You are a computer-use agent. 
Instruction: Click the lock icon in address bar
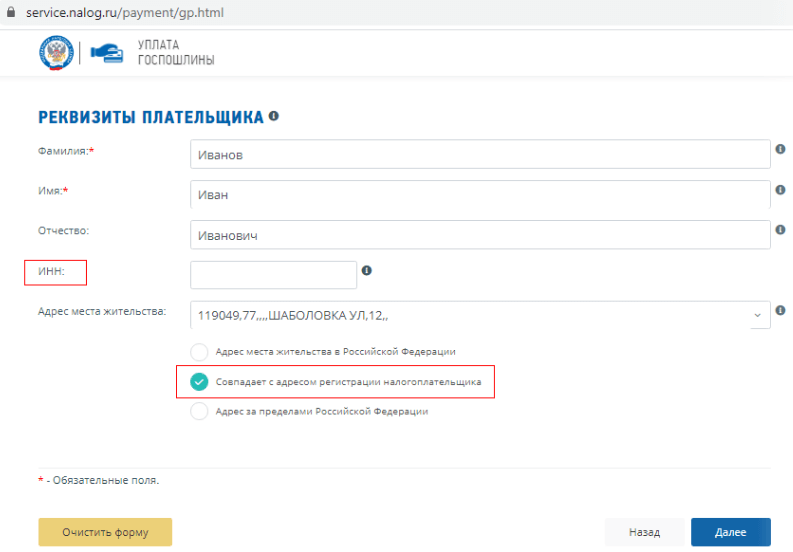(x=11, y=12)
